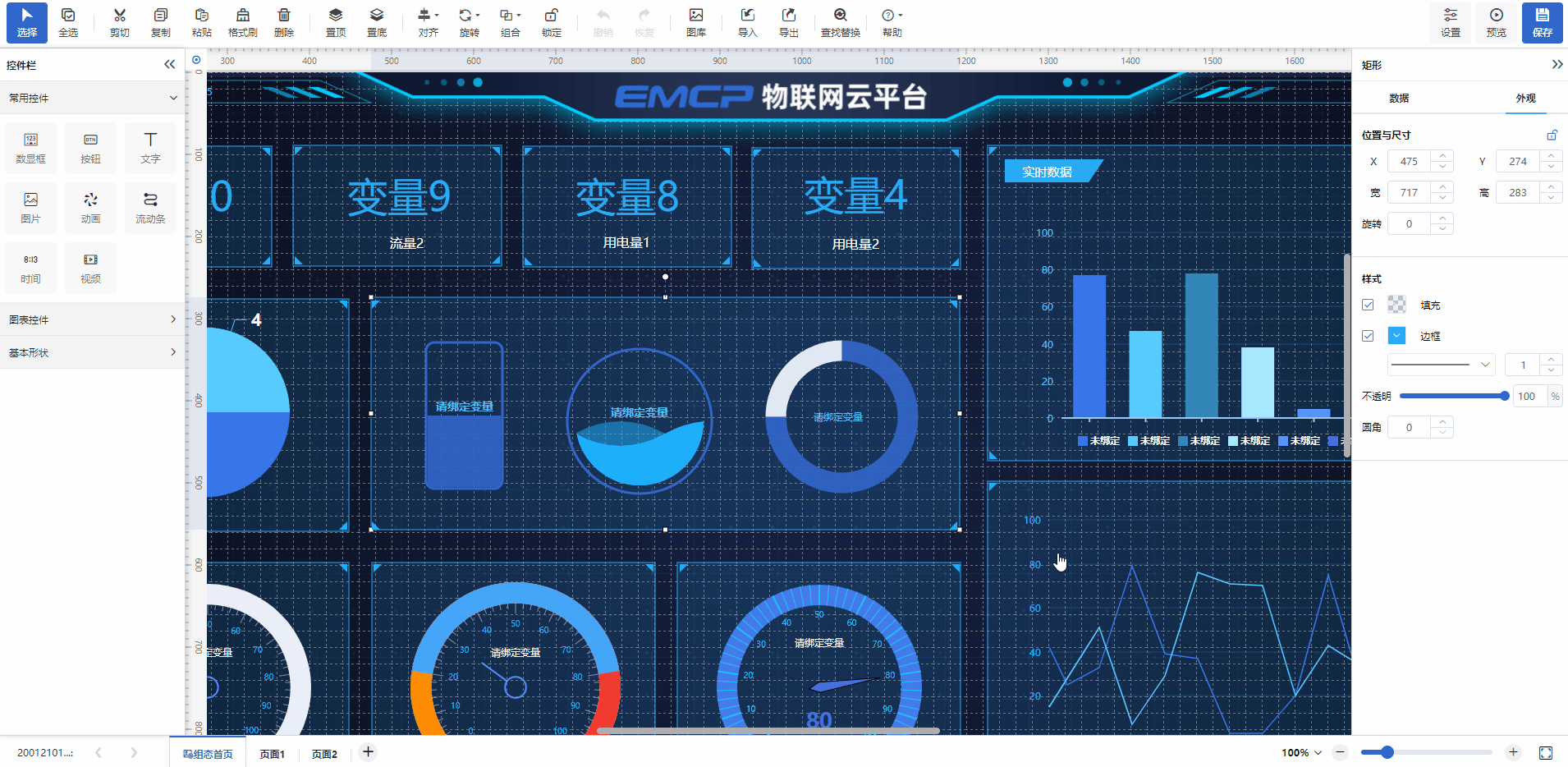Select the 数显框 control
The width and height of the screenshot is (1568, 767).
tap(31, 148)
